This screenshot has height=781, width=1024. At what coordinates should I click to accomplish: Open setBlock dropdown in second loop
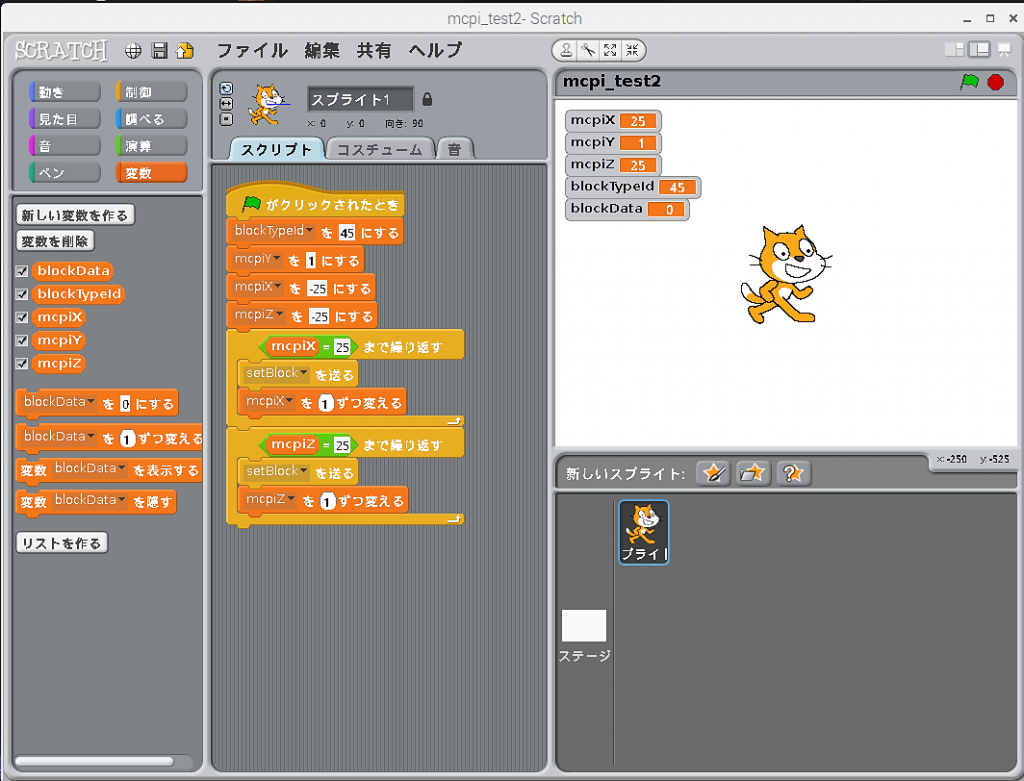pyautogui.click(x=304, y=471)
